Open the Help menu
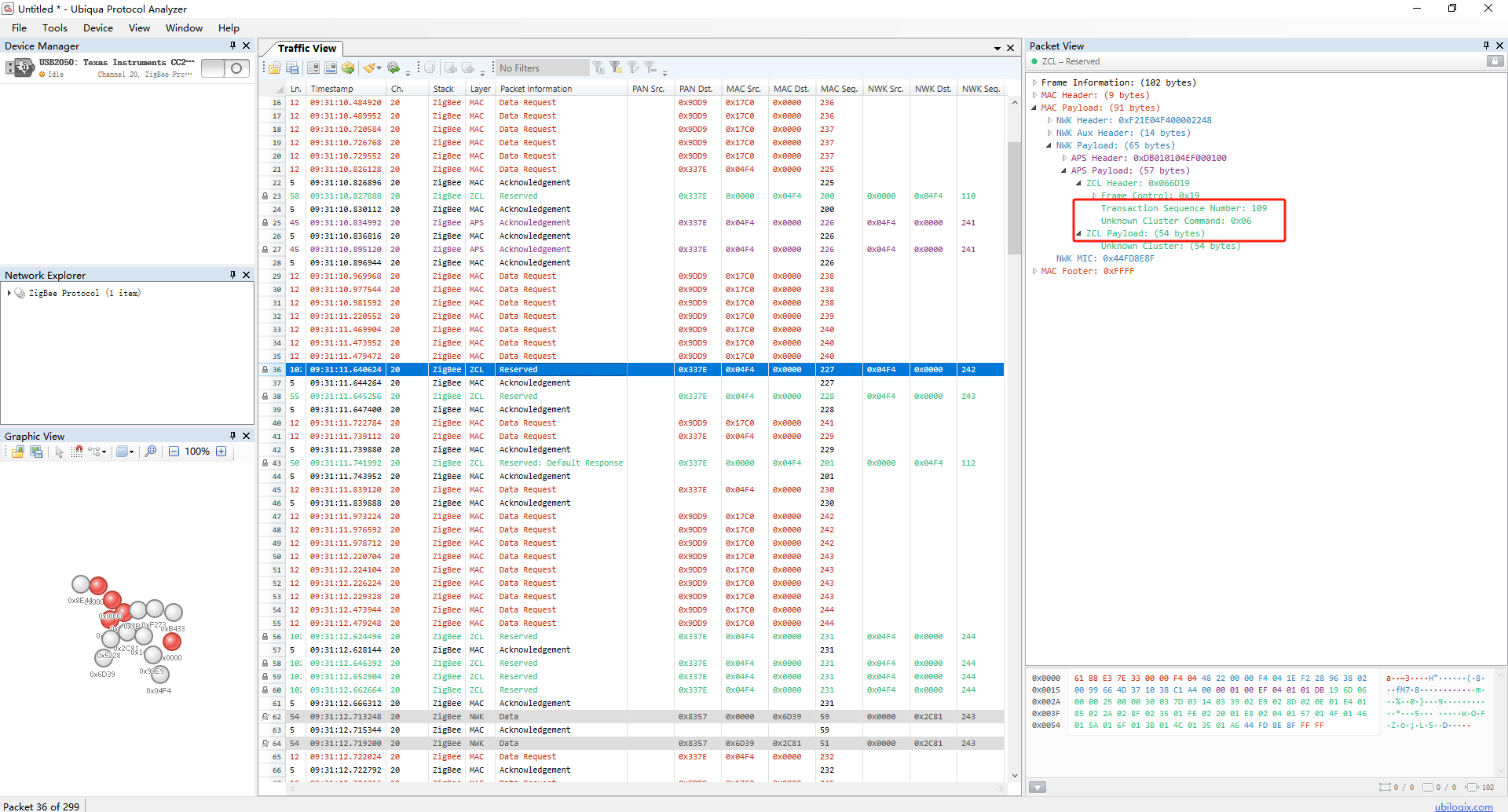 [229, 27]
